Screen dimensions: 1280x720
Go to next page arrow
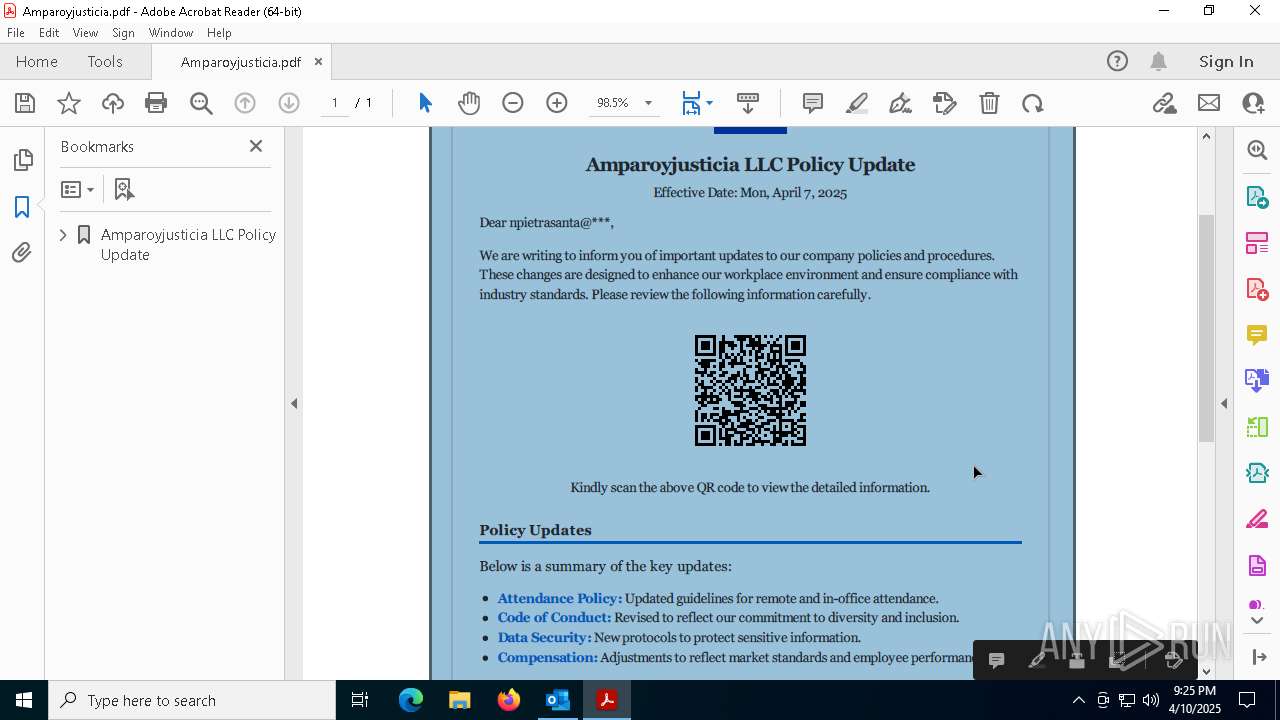click(289, 103)
